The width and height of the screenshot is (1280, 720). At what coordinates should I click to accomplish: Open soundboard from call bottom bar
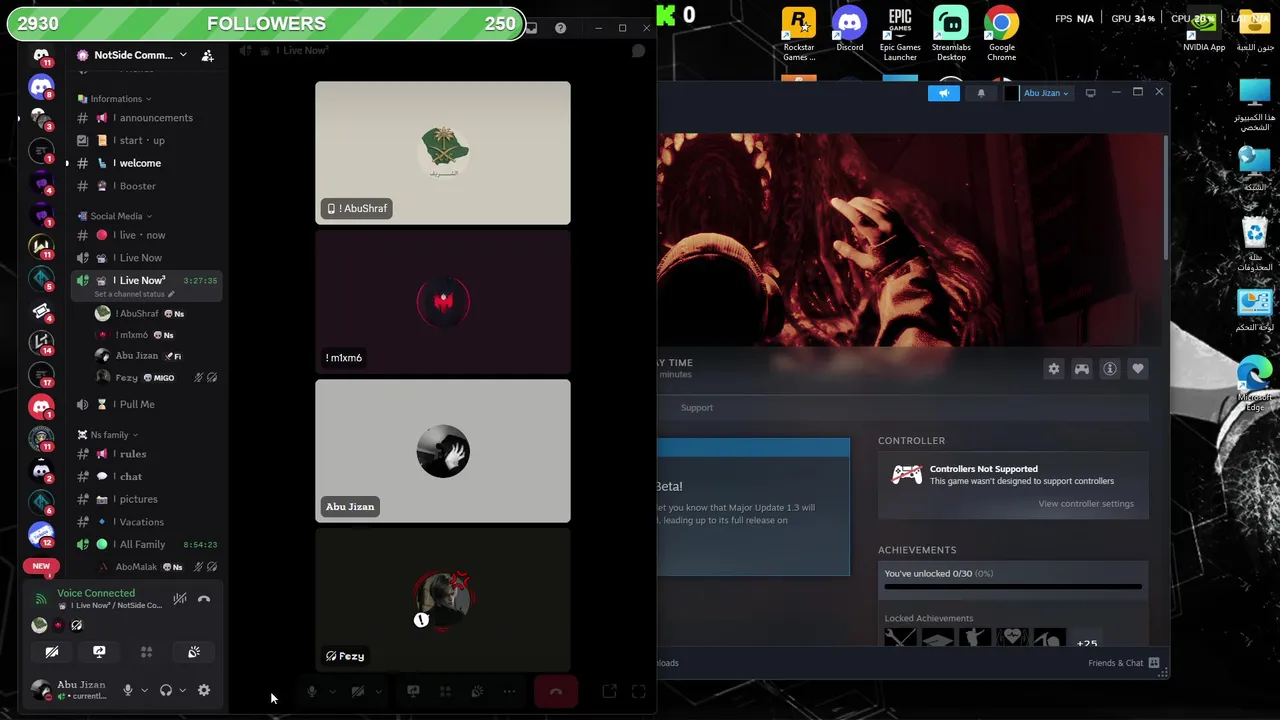(478, 691)
